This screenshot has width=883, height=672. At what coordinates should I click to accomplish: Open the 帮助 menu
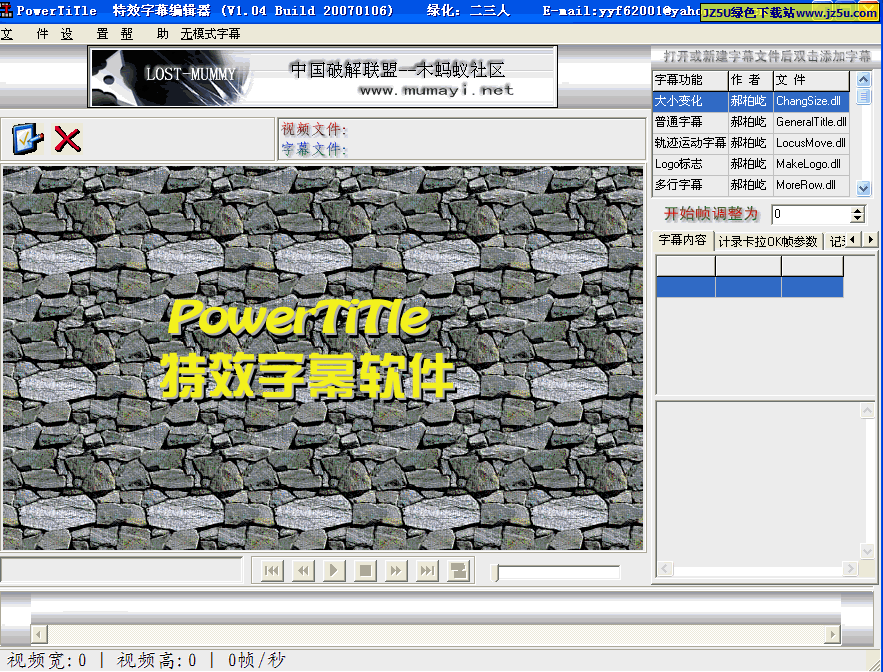[x=145, y=34]
